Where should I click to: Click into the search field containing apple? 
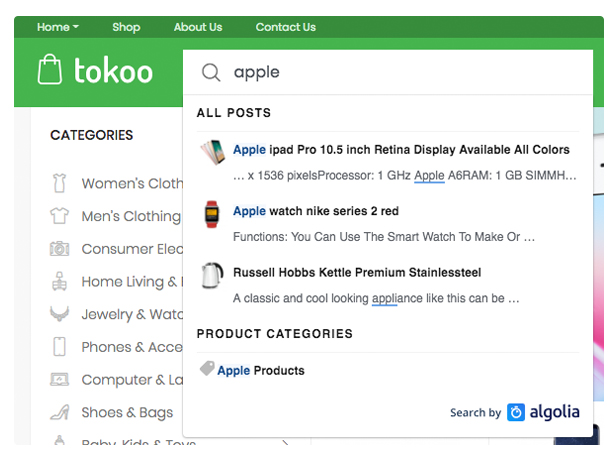coord(400,72)
